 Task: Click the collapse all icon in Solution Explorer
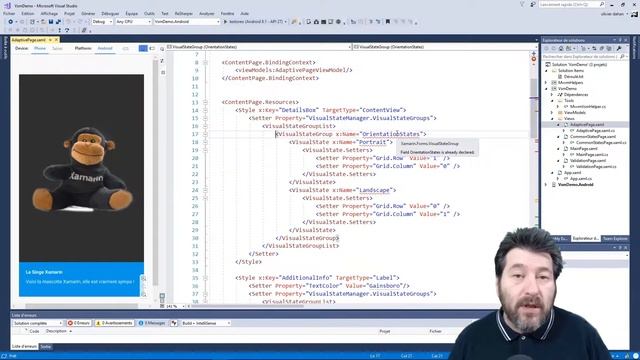pos(602,49)
